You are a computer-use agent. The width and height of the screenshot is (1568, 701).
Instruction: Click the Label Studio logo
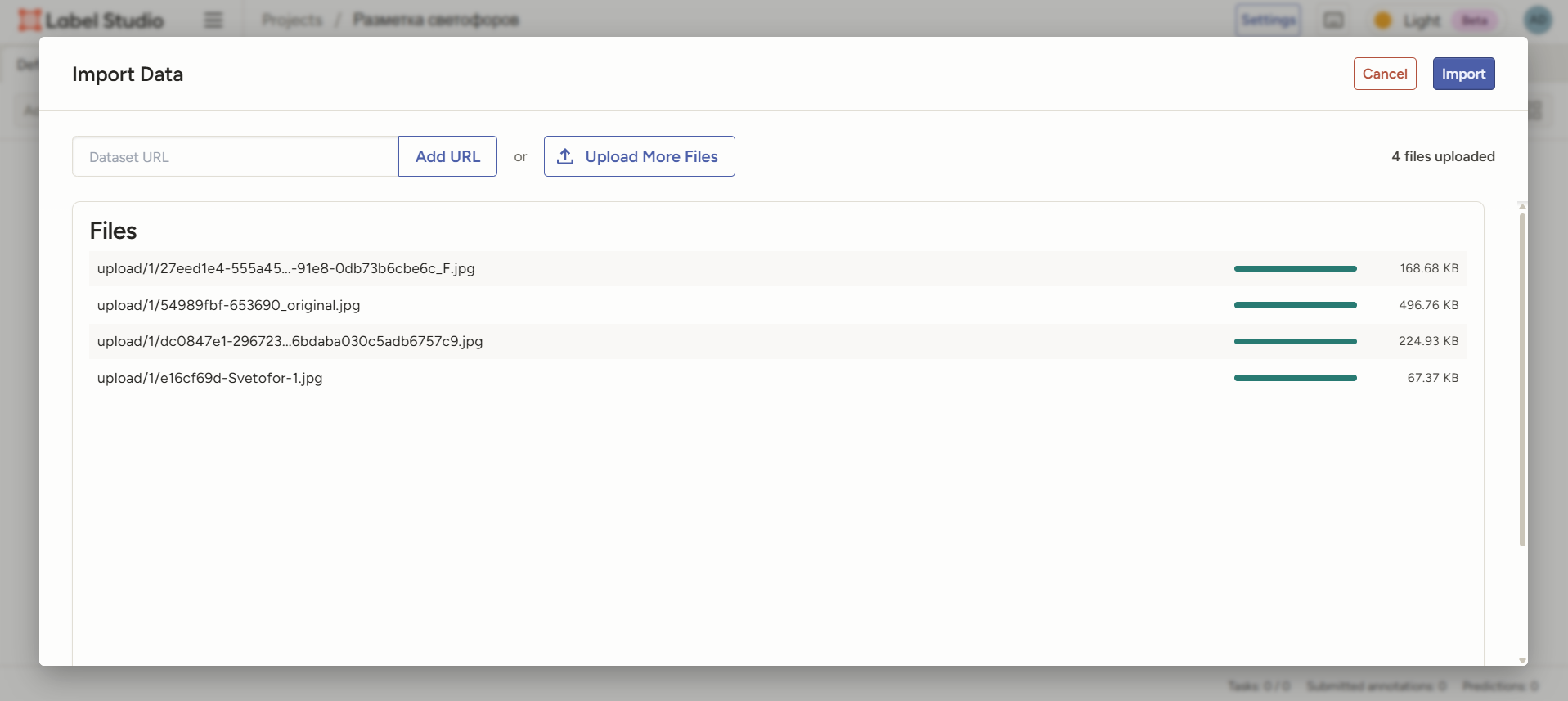[91, 20]
